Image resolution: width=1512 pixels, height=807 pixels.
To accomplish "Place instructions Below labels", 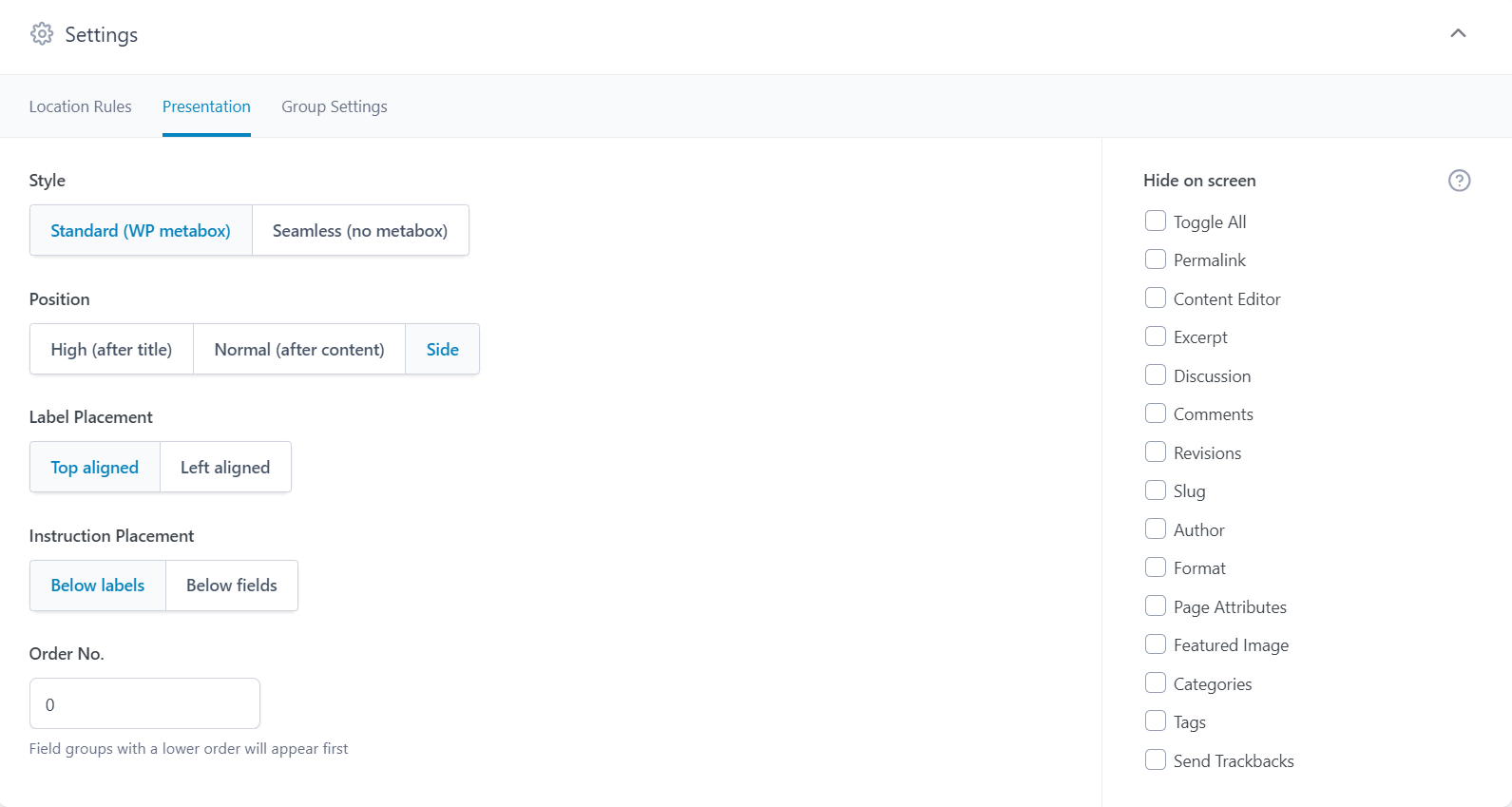I will pos(98,585).
